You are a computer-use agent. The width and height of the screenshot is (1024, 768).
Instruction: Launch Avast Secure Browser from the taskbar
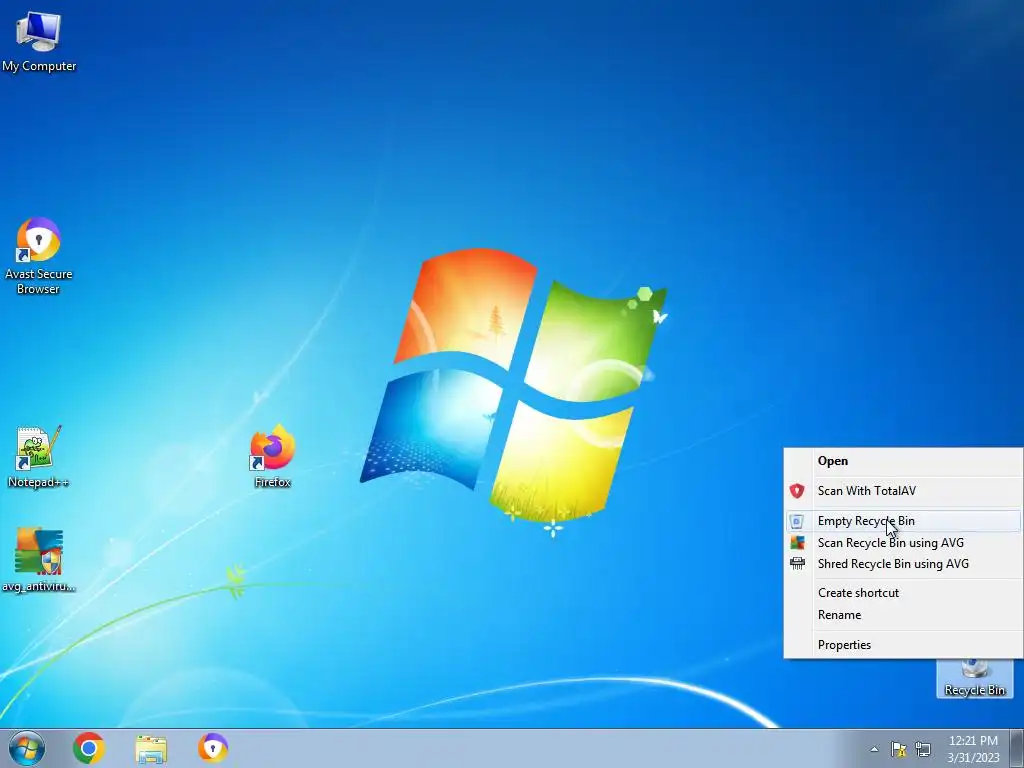click(213, 748)
